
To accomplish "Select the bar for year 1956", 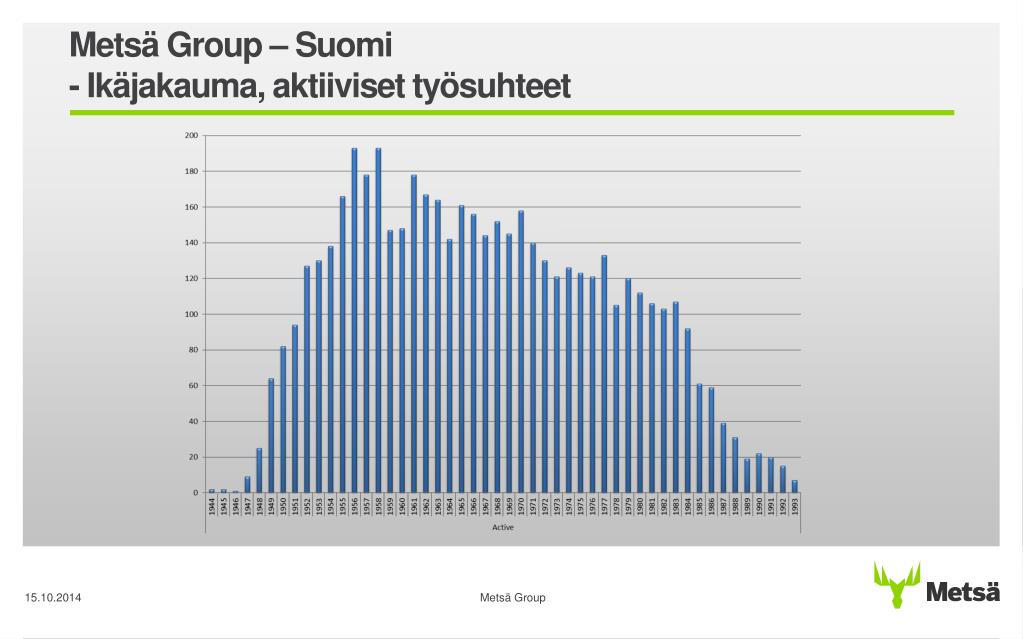I will [x=354, y=320].
